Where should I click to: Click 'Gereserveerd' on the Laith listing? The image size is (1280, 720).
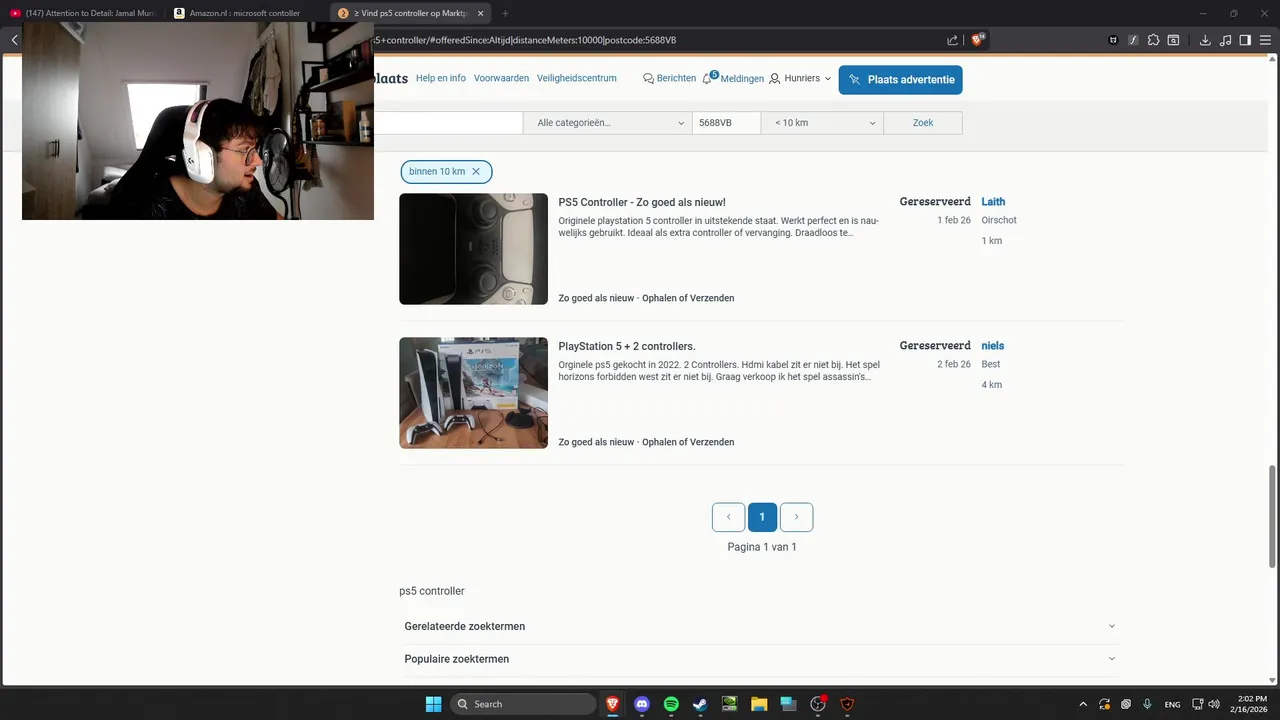pos(935,202)
